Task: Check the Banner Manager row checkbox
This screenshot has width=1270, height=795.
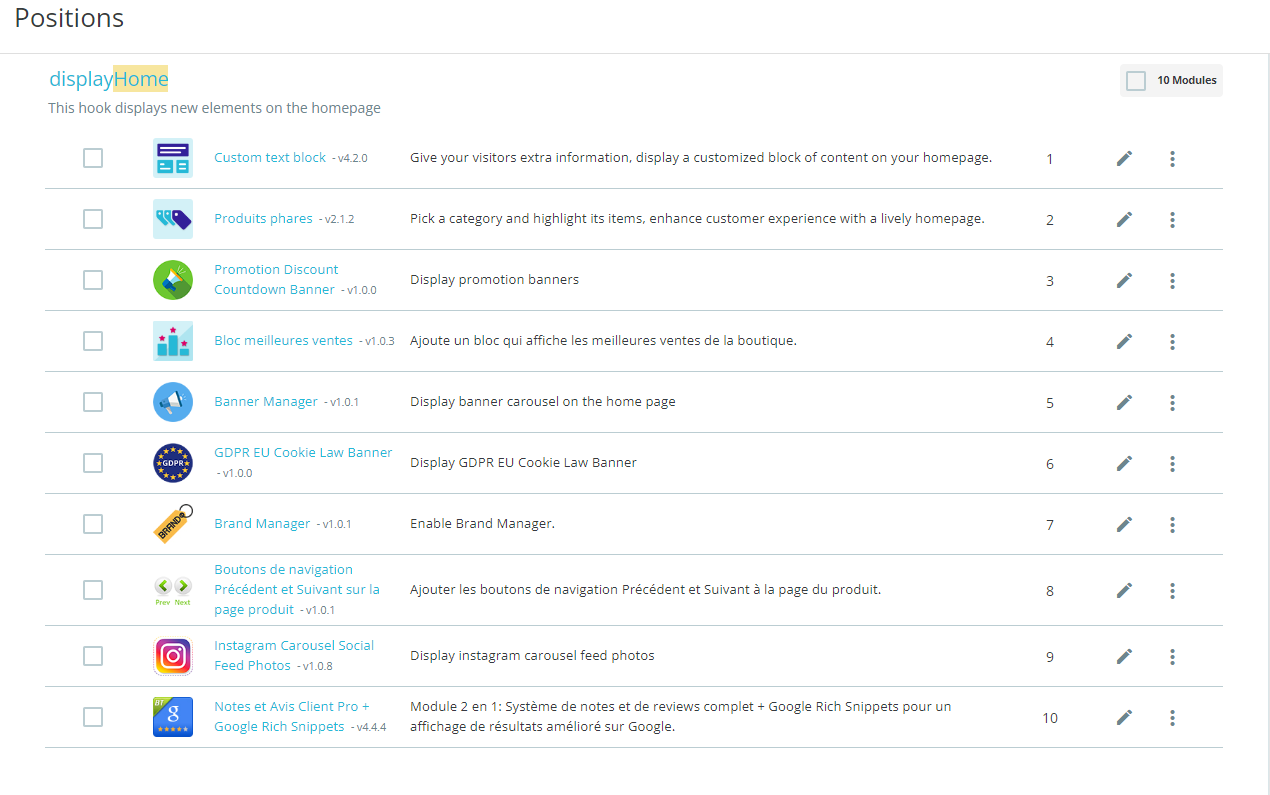Action: [93, 402]
